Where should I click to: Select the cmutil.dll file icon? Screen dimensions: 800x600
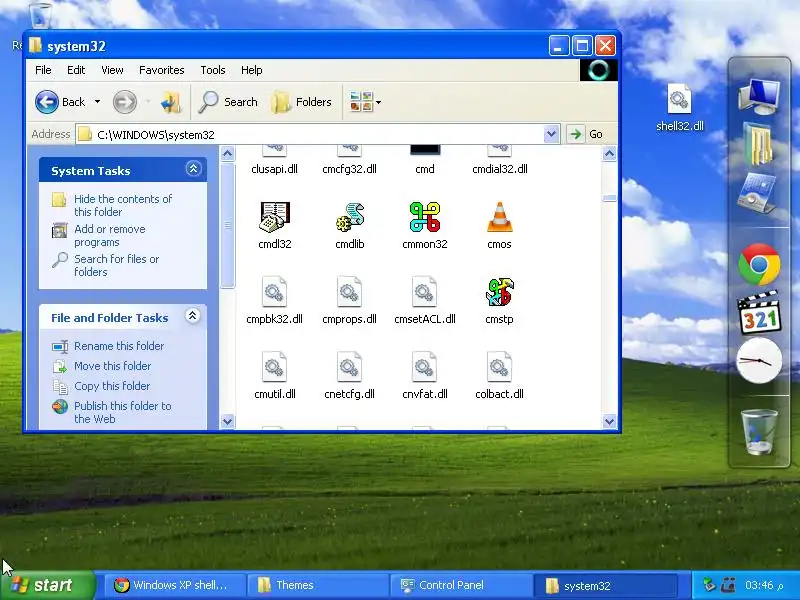(x=274, y=367)
